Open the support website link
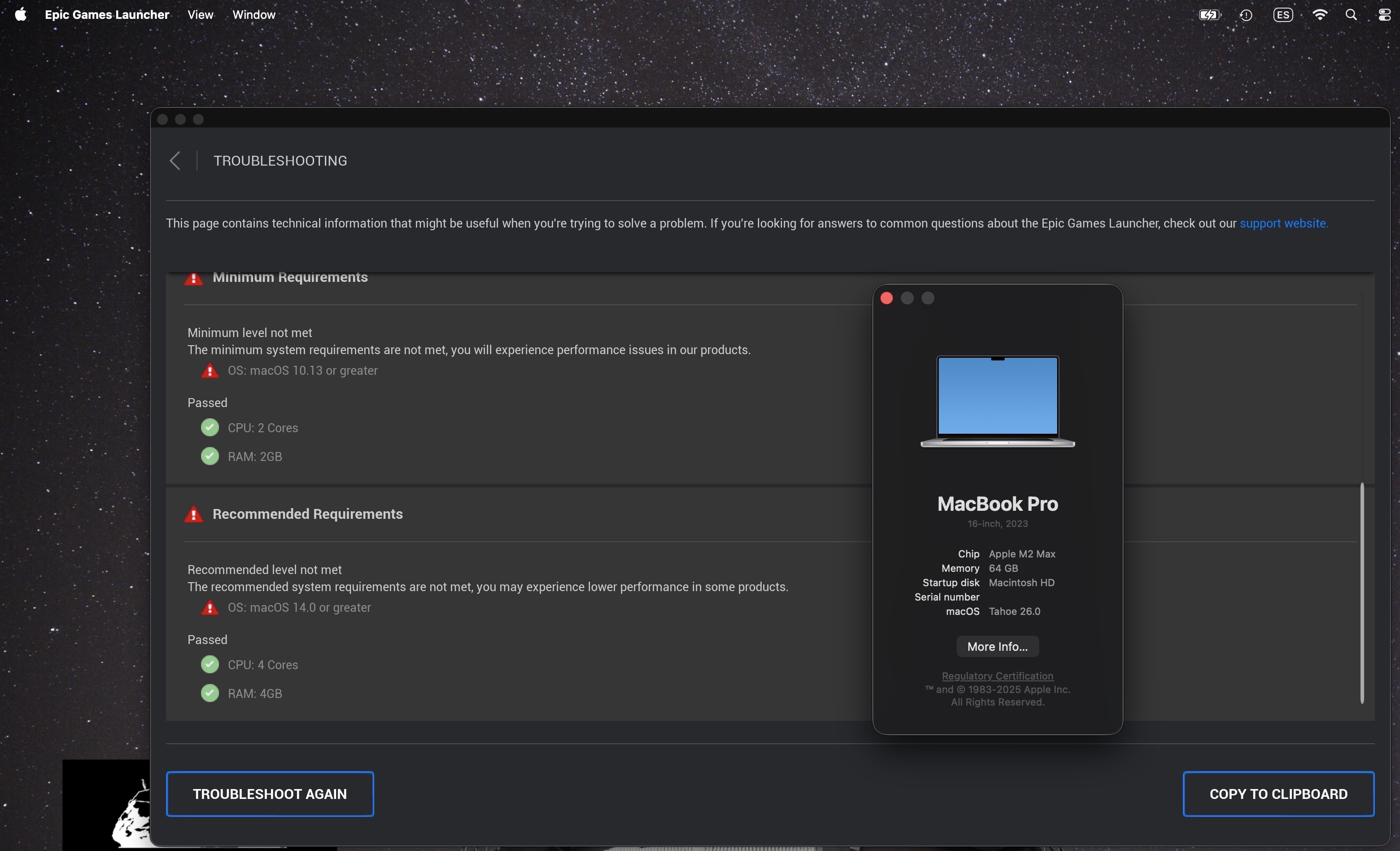Image resolution: width=1400 pixels, height=851 pixels. pyautogui.click(x=1283, y=224)
